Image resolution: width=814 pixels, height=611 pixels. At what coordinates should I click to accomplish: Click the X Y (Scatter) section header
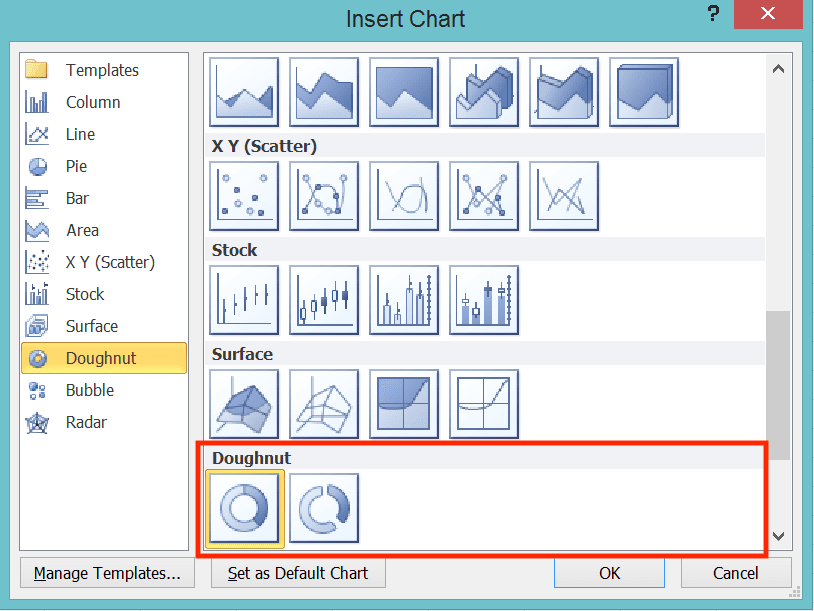[487, 146]
